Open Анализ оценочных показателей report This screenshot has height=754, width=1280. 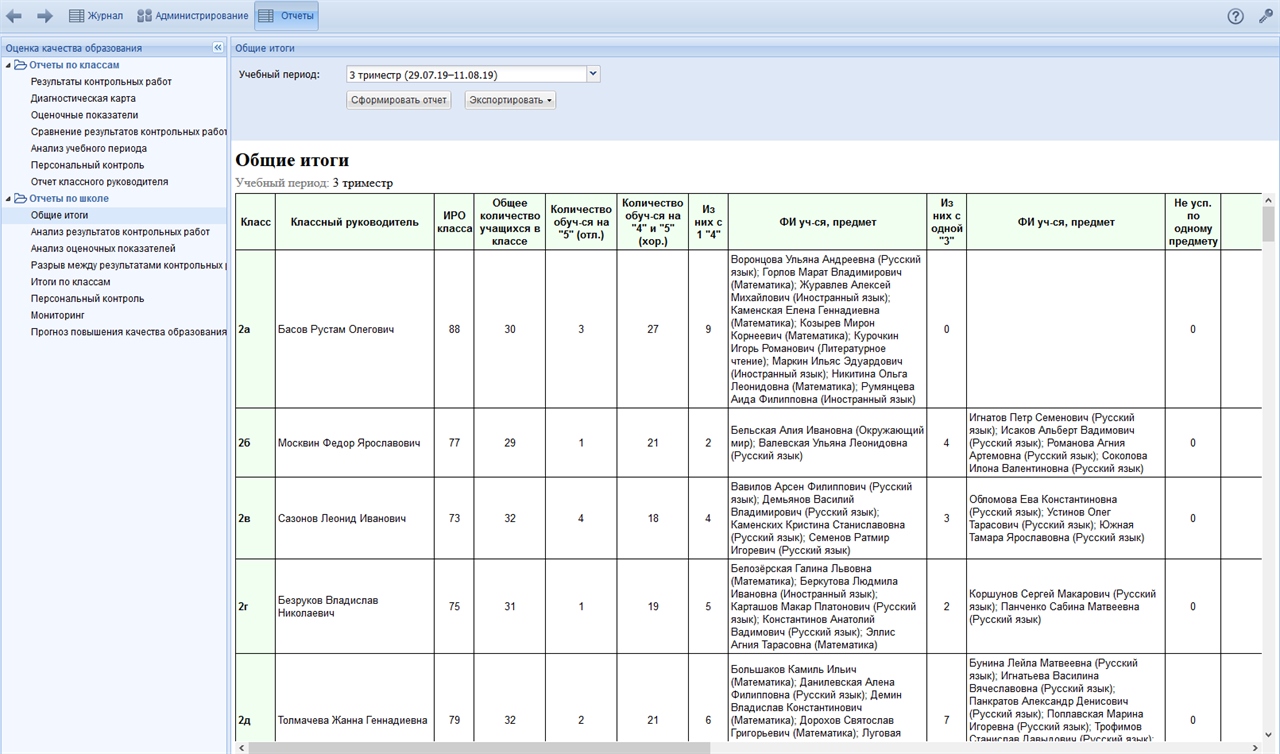click(x=103, y=248)
